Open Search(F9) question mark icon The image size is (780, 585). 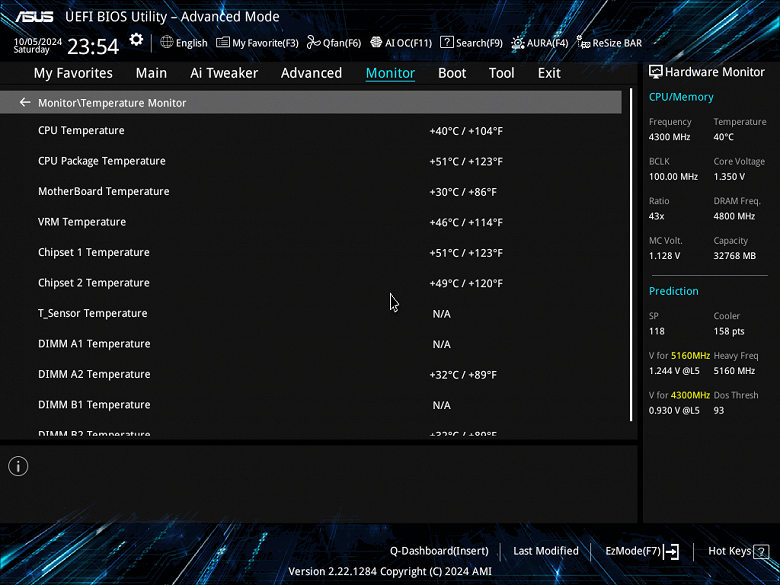(x=447, y=42)
